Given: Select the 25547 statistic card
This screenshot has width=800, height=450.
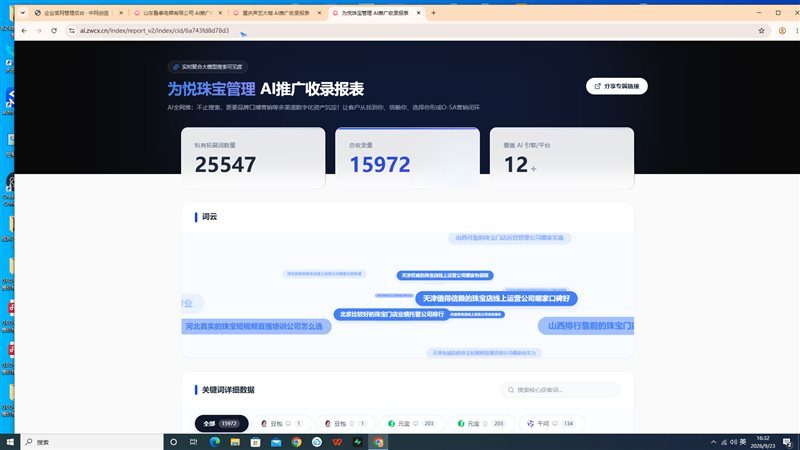Looking at the screenshot, I should click(x=253, y=158).
